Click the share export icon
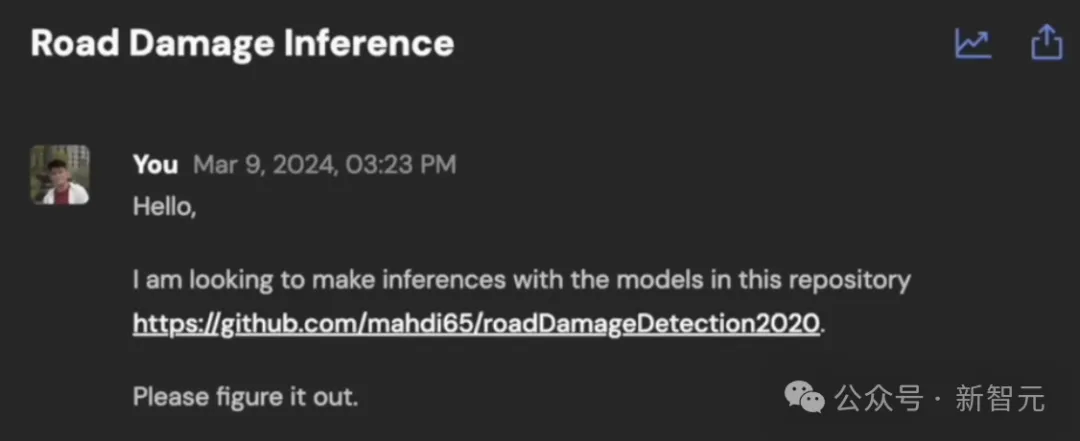The image size is (1080, 441). coord(1047,43)
